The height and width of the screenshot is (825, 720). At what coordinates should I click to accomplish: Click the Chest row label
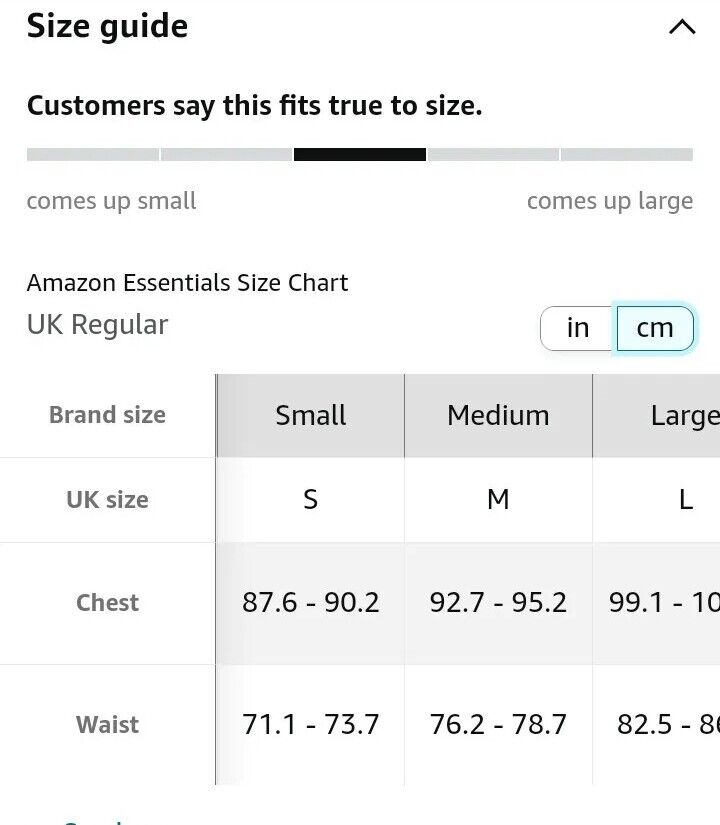(x=107, y=603)
